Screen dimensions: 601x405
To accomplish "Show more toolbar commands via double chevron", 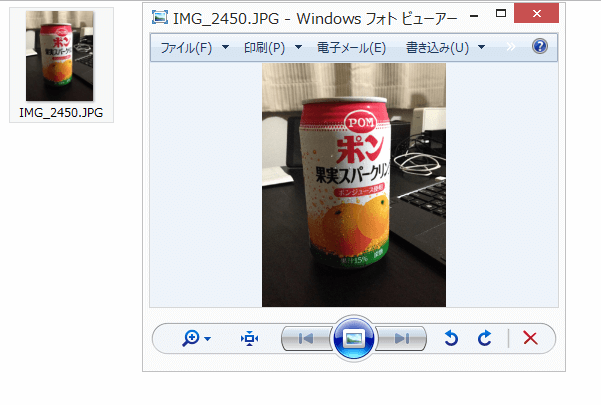I will [x=511, y=47].
